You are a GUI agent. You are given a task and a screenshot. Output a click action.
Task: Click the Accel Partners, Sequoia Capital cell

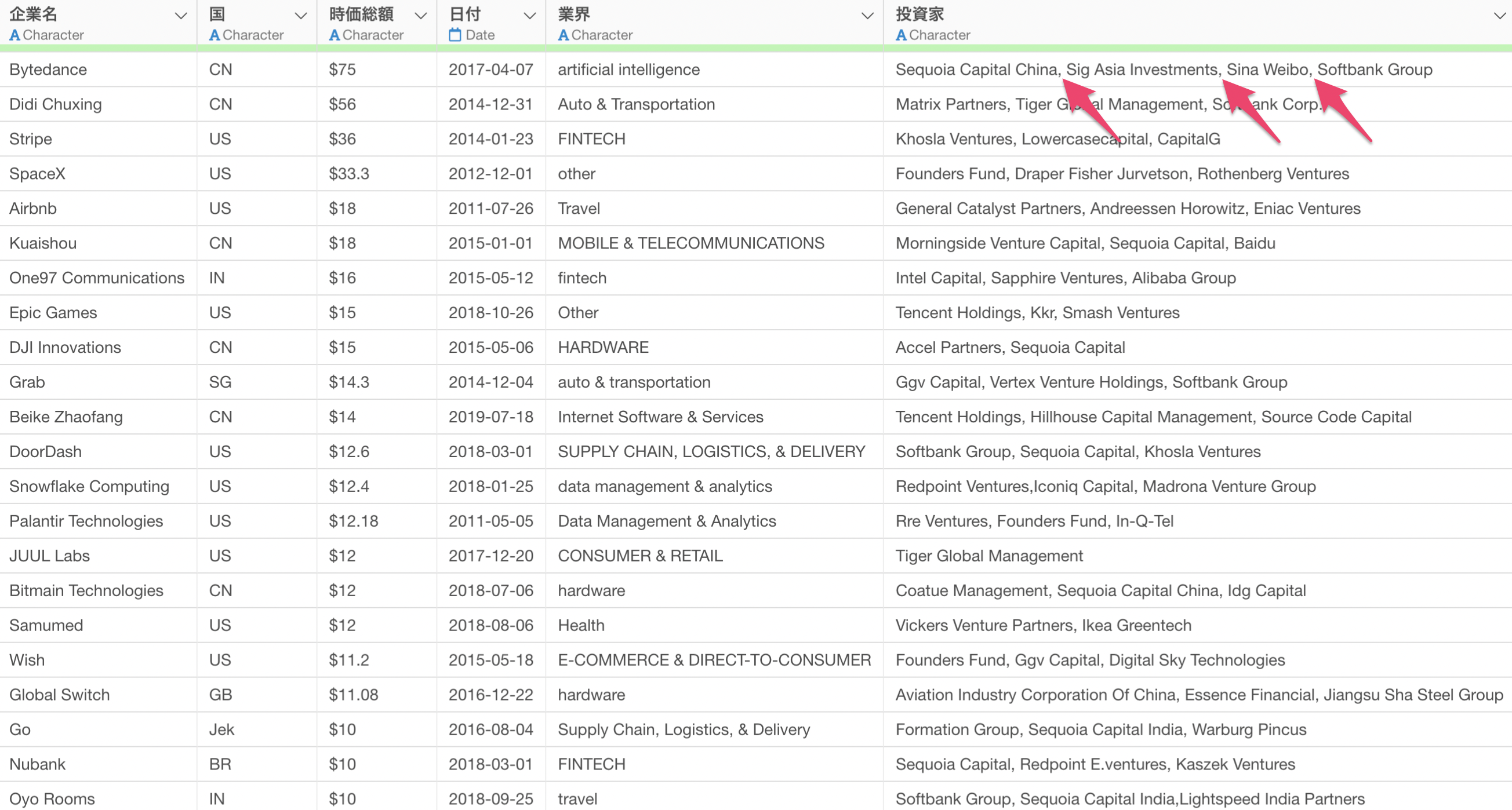coord(1197,347)
